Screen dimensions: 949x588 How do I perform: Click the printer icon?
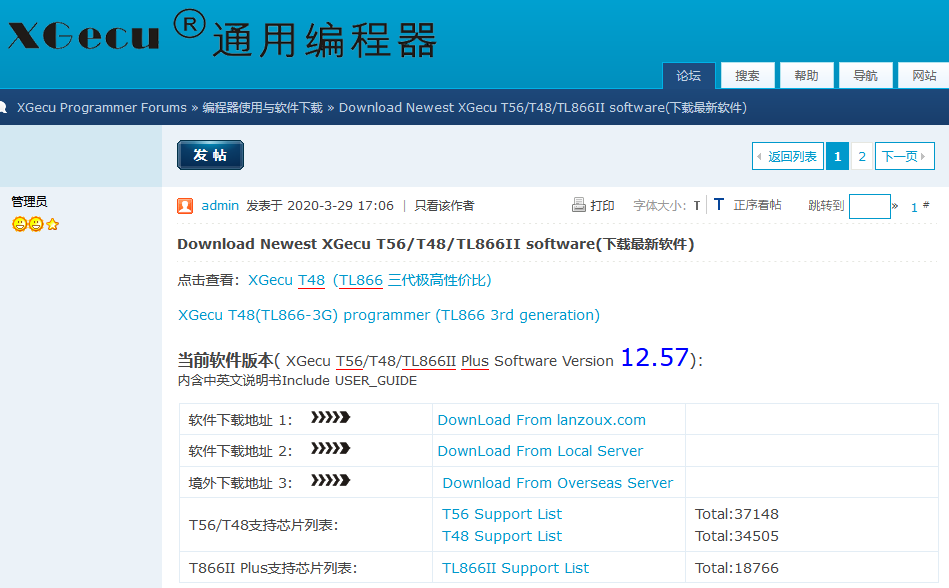point(579,205)
